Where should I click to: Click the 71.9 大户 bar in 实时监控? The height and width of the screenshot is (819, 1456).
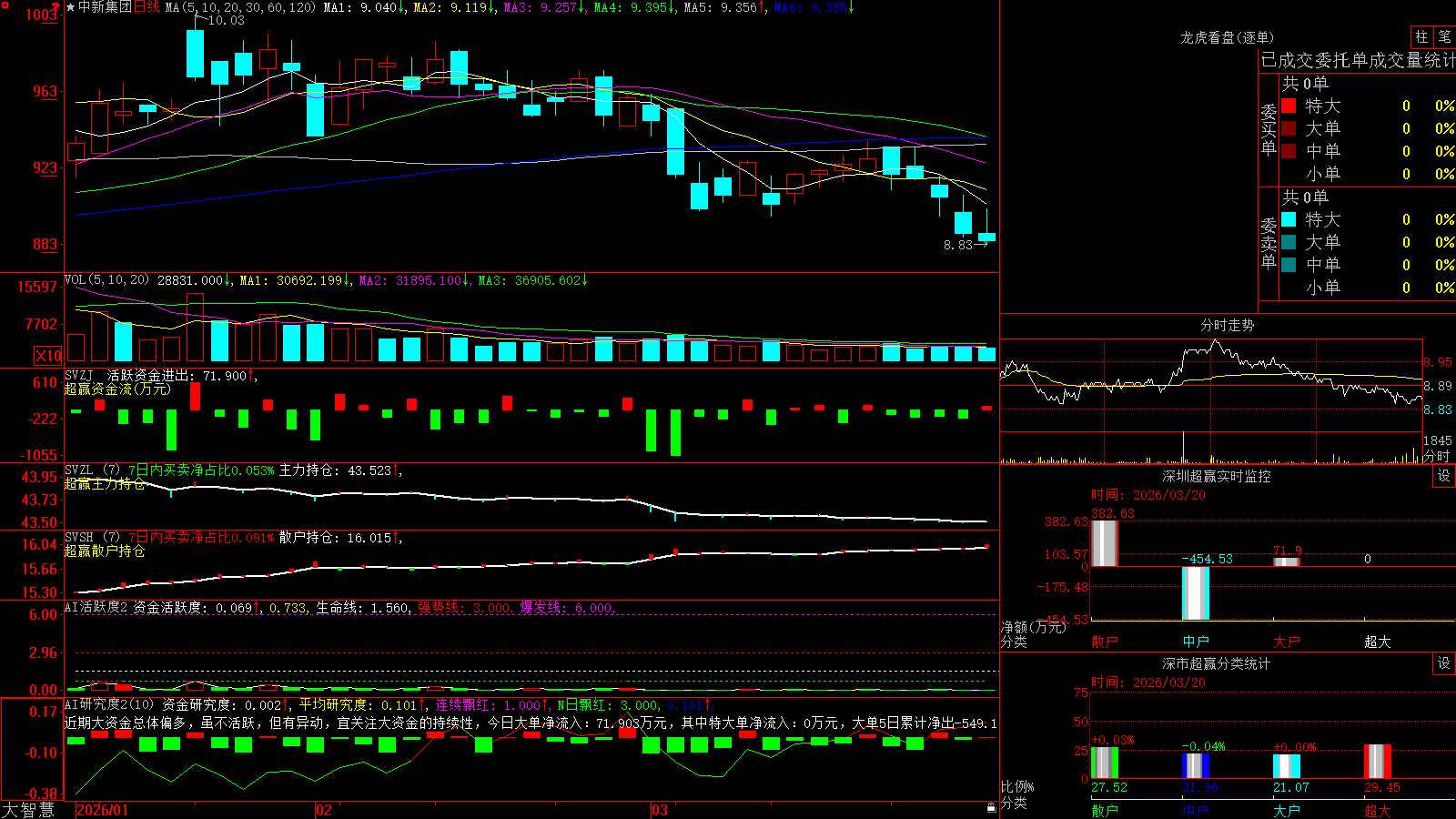(1287, 561)
